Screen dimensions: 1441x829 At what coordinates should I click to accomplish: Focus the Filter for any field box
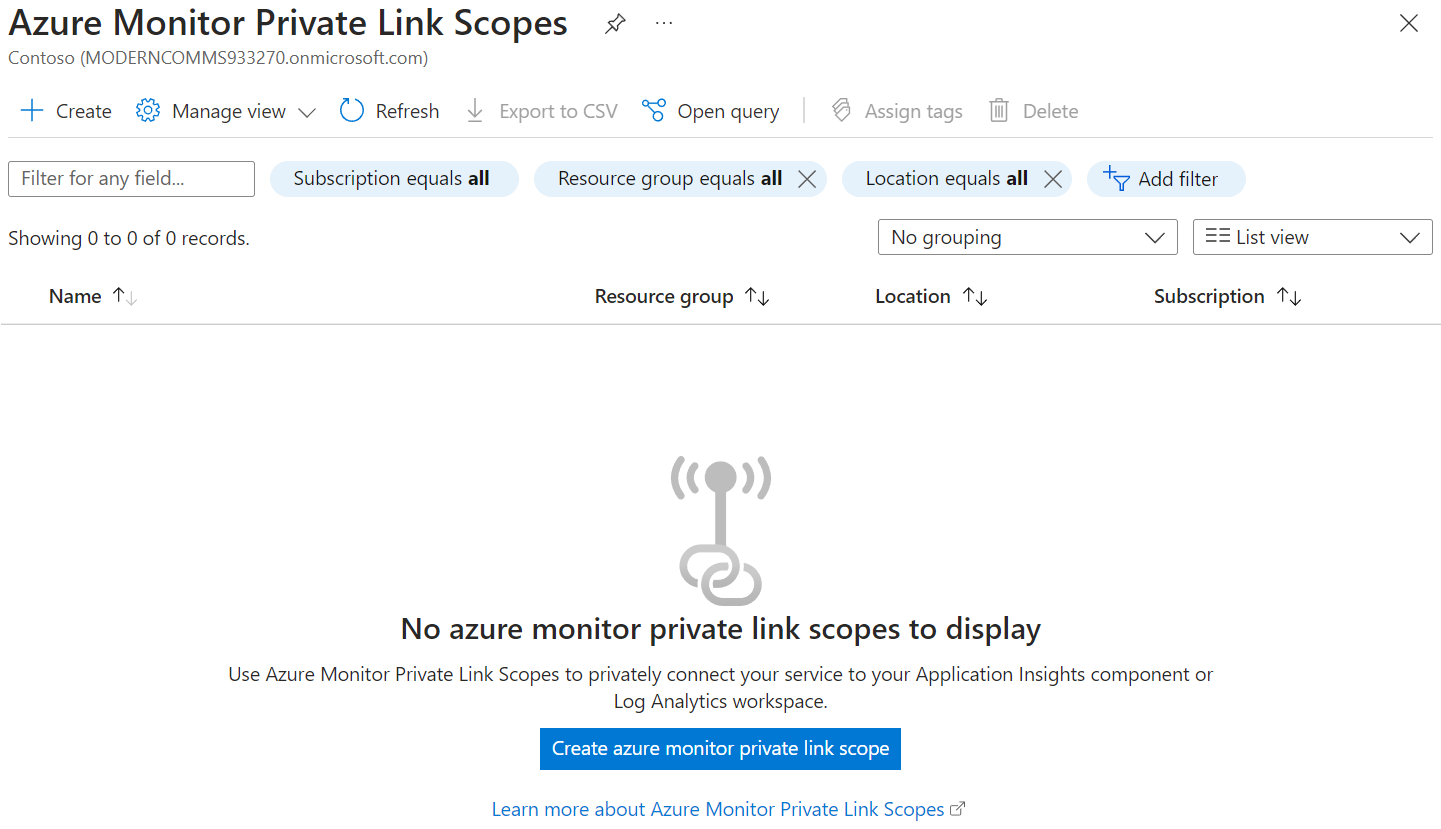(x=131, y=179)
